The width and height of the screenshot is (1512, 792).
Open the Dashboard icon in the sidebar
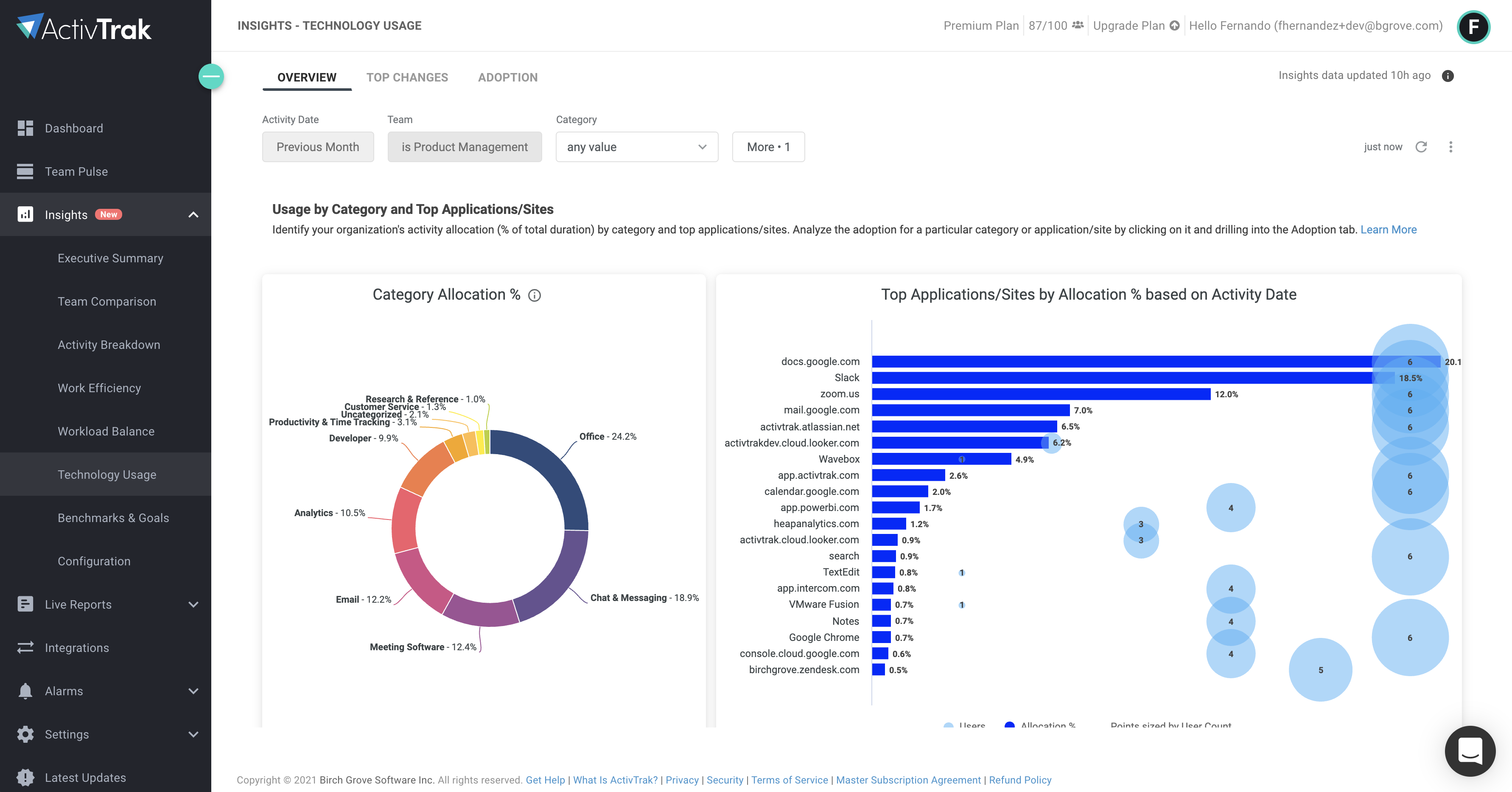25,128
